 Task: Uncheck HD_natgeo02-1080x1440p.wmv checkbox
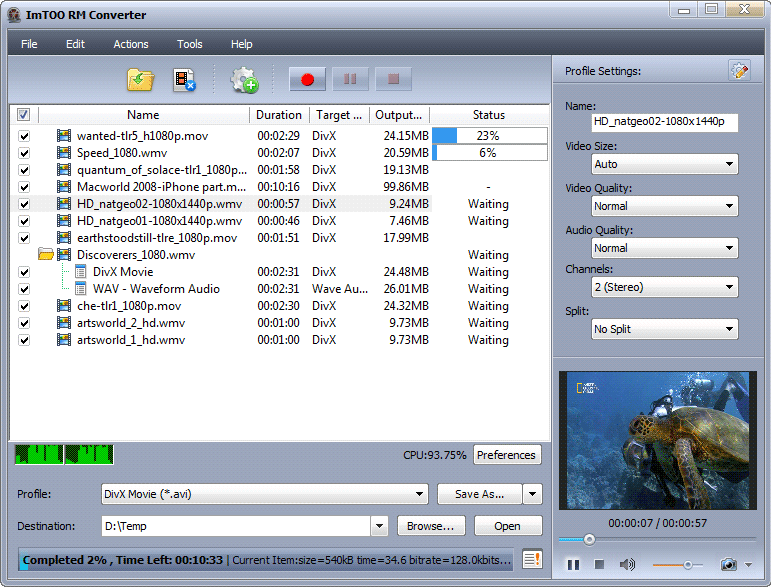24,204
